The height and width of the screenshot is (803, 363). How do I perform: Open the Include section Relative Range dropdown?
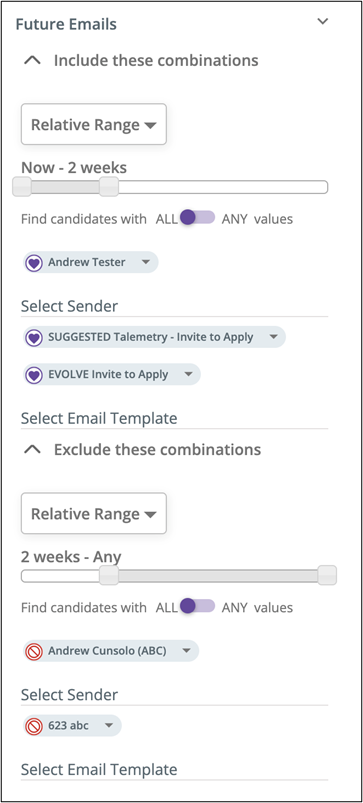94,124
